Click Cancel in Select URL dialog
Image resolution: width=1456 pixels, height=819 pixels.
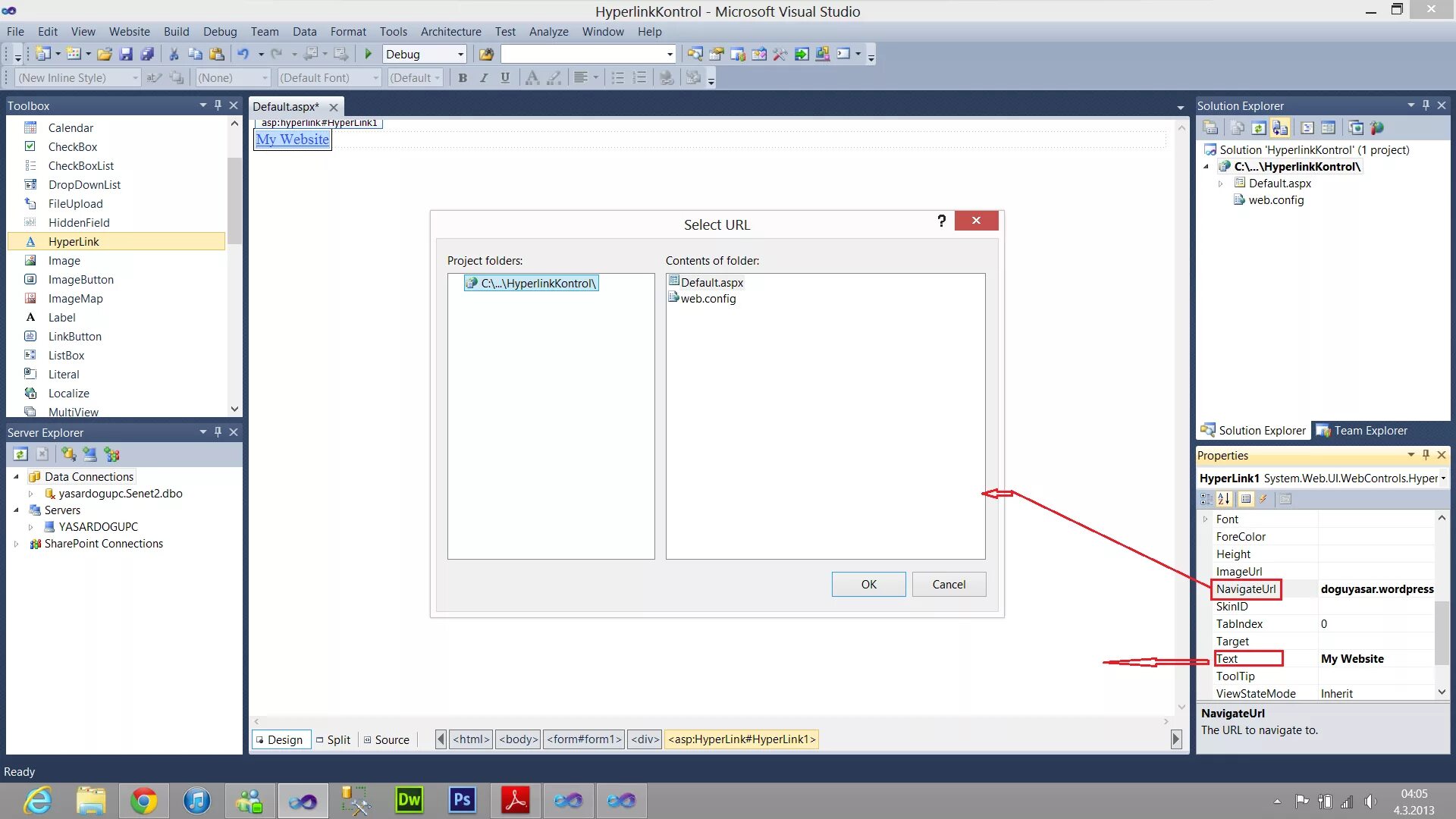(949, 584)
